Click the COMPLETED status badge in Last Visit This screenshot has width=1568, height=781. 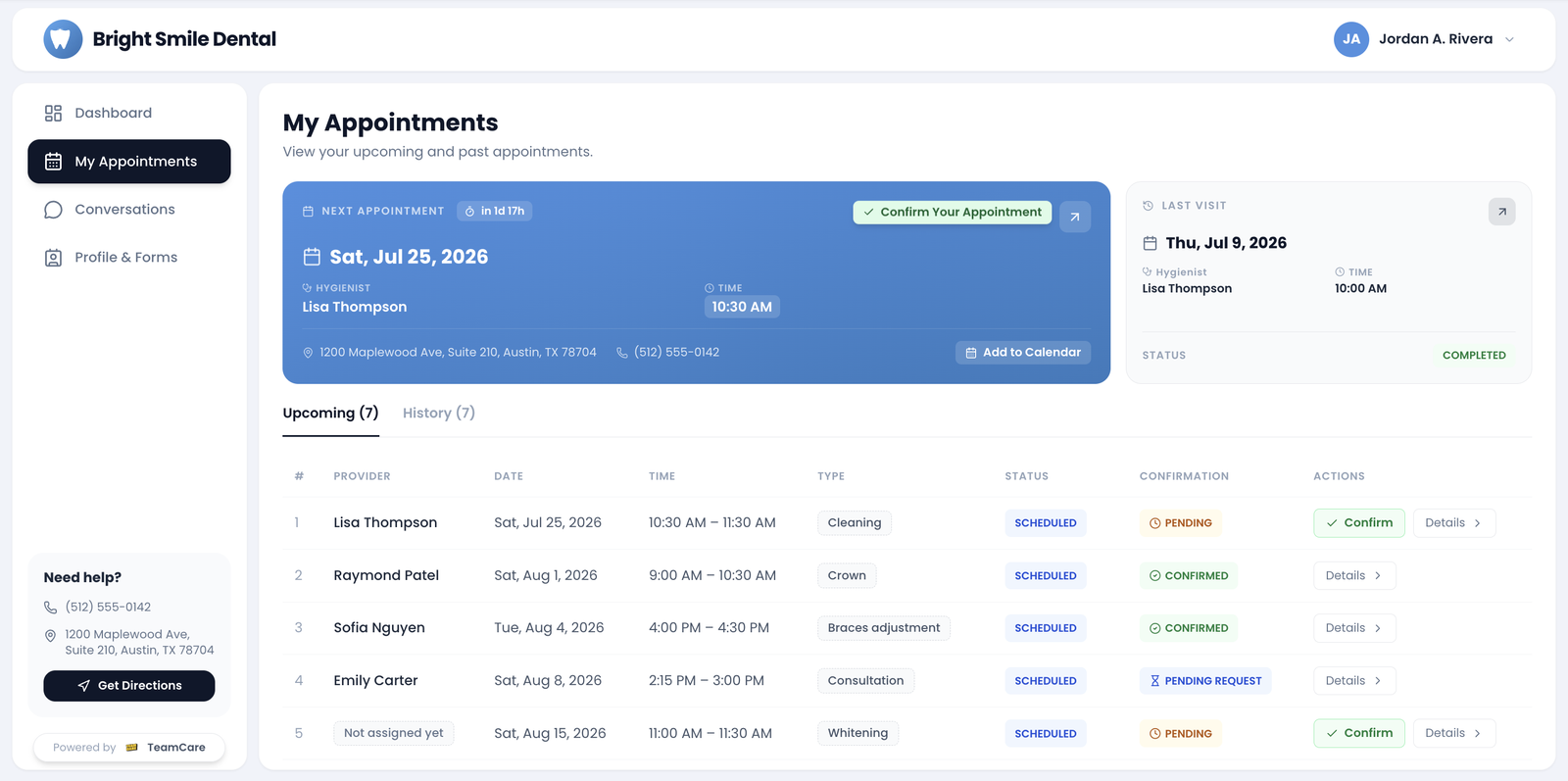(x=1474, y=356)
